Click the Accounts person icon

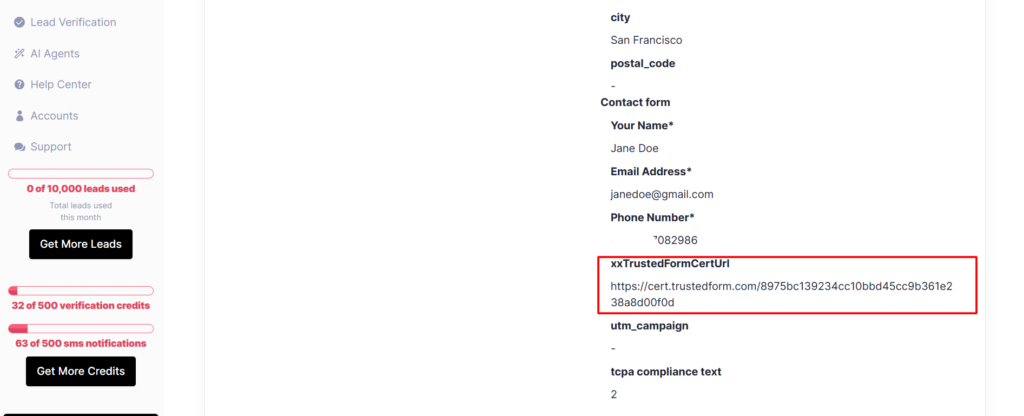[x=20, y=116]
